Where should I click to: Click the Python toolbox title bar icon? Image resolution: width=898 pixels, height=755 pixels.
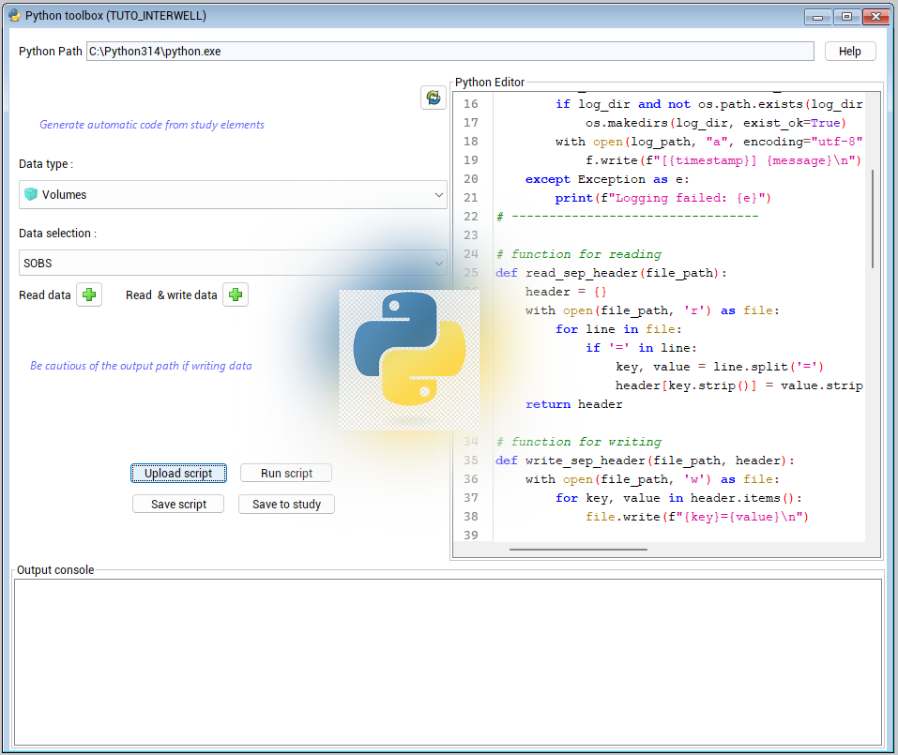(x=13, y=16)
